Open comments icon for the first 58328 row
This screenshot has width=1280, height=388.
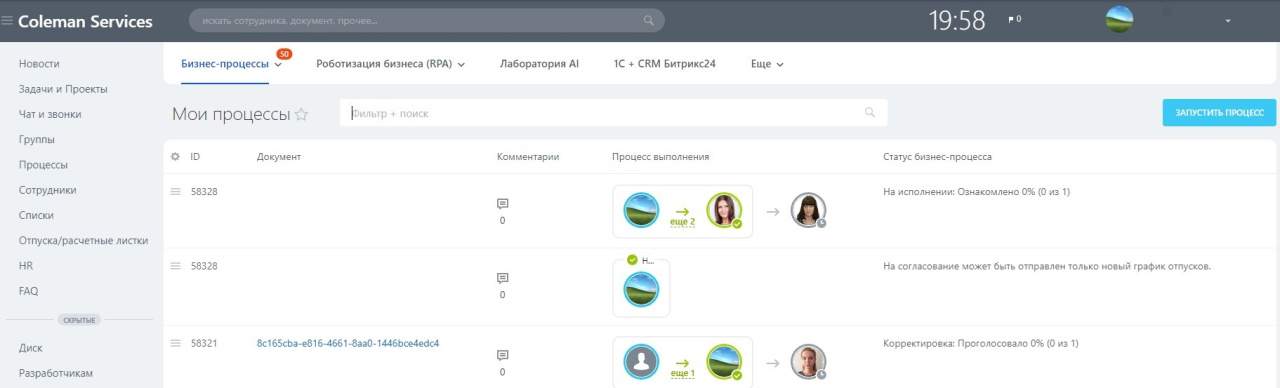click(502, 203)
